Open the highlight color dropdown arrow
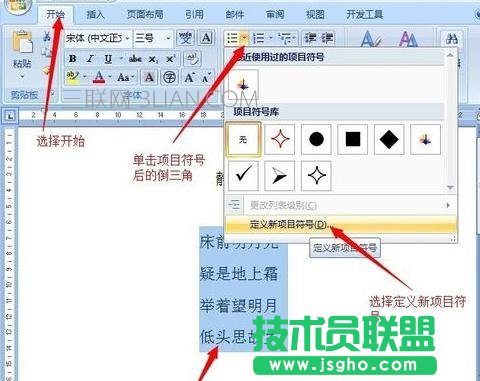This screenshot has height=381, width=480. point(85,77)
